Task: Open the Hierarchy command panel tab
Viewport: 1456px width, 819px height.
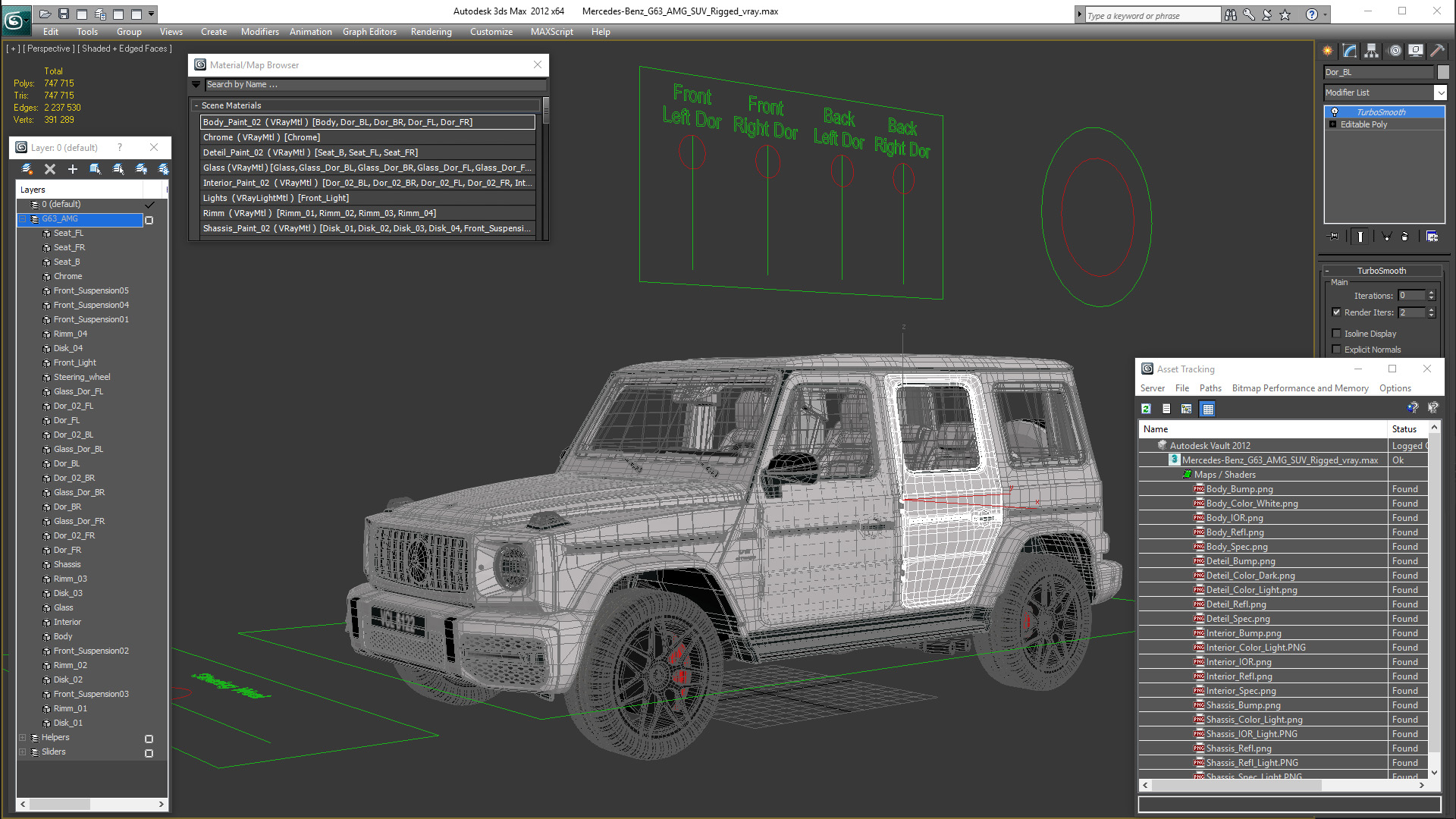Action: [x=1372, y=51]
